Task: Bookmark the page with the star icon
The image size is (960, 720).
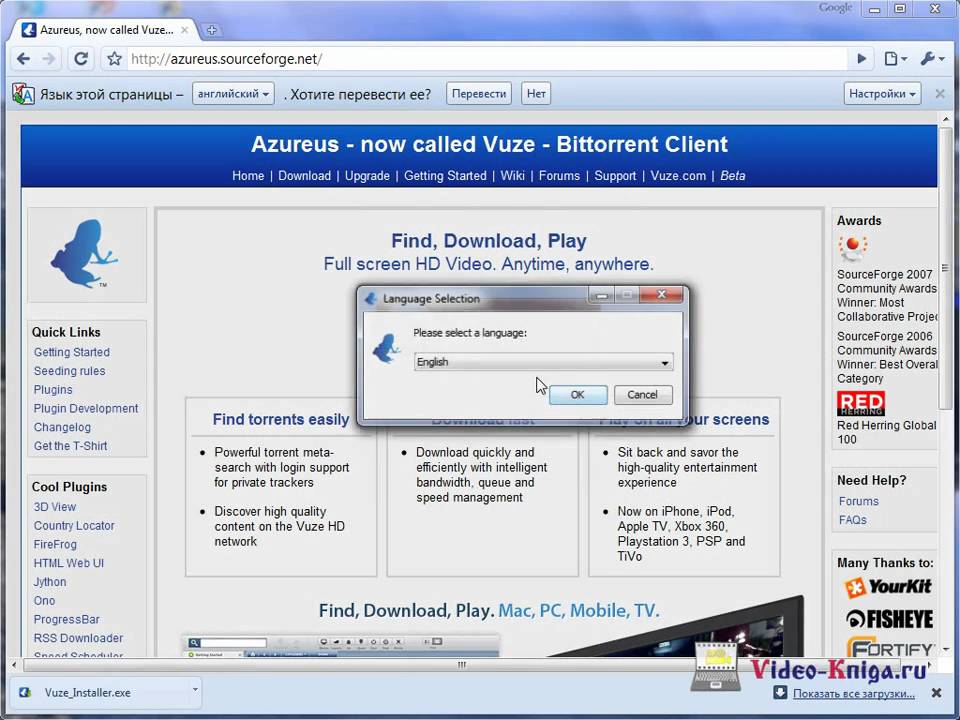Action: point(114,59)
